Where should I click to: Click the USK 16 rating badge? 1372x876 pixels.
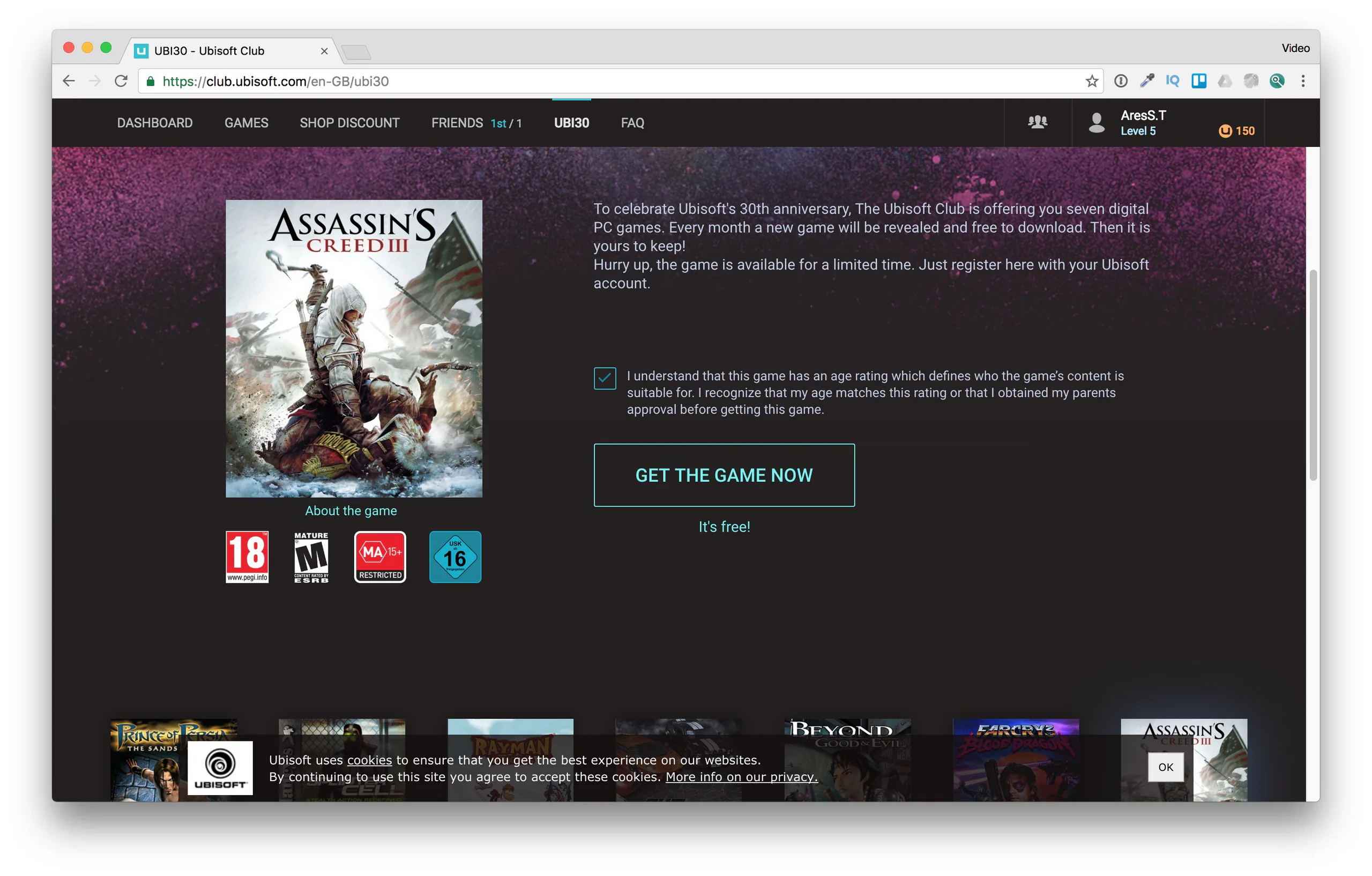point(455,557)
